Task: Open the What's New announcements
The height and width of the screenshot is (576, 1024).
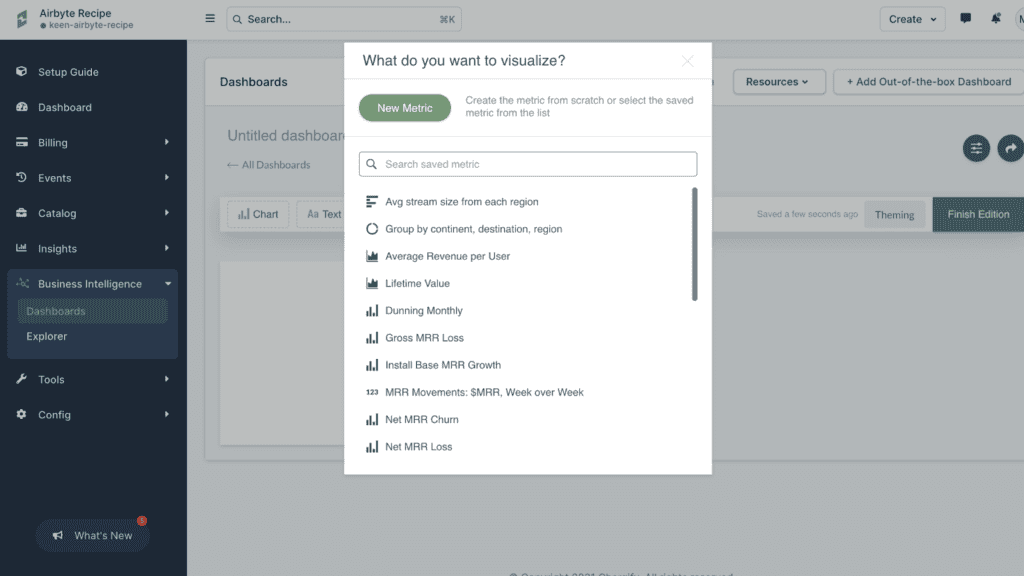Action: 93,536
